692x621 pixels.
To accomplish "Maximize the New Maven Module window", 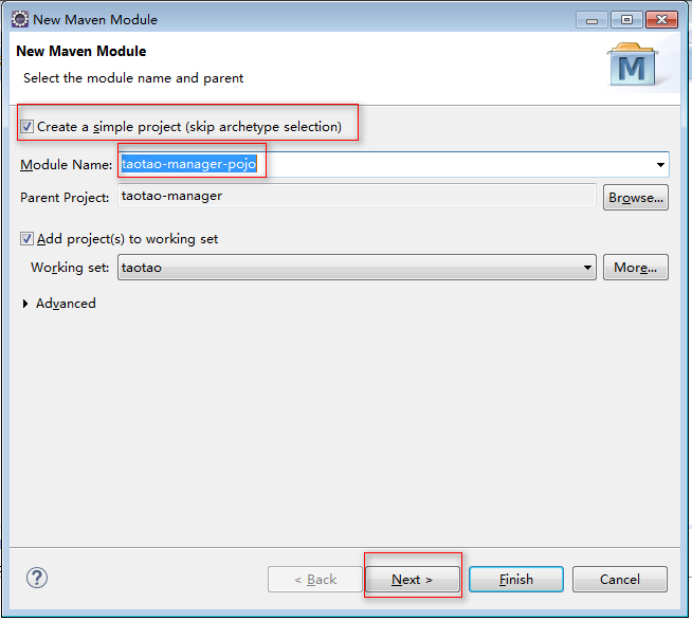I will pyautogui.click(x=626, y=20).
